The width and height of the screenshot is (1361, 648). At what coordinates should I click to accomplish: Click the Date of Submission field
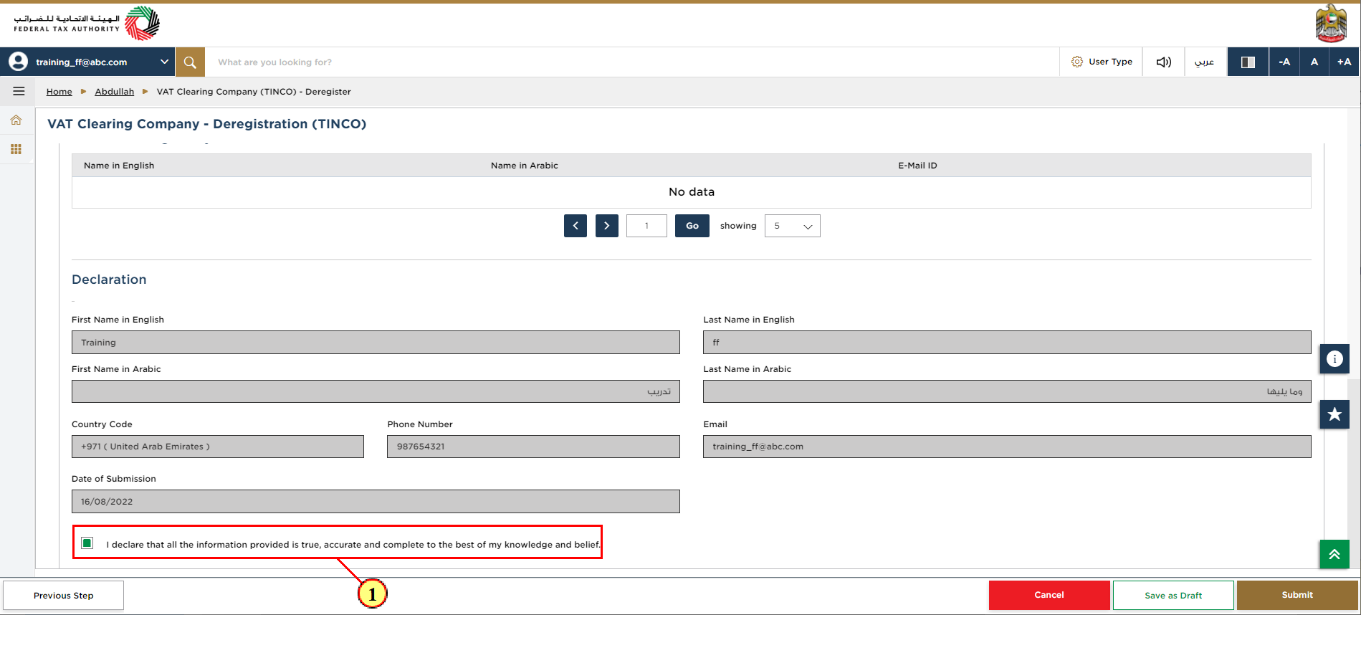[376, 501]
